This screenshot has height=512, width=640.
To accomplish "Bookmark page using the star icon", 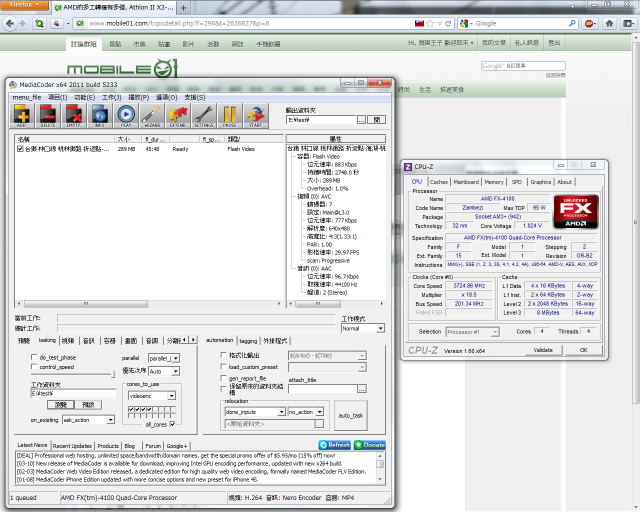I will point(430,24).
